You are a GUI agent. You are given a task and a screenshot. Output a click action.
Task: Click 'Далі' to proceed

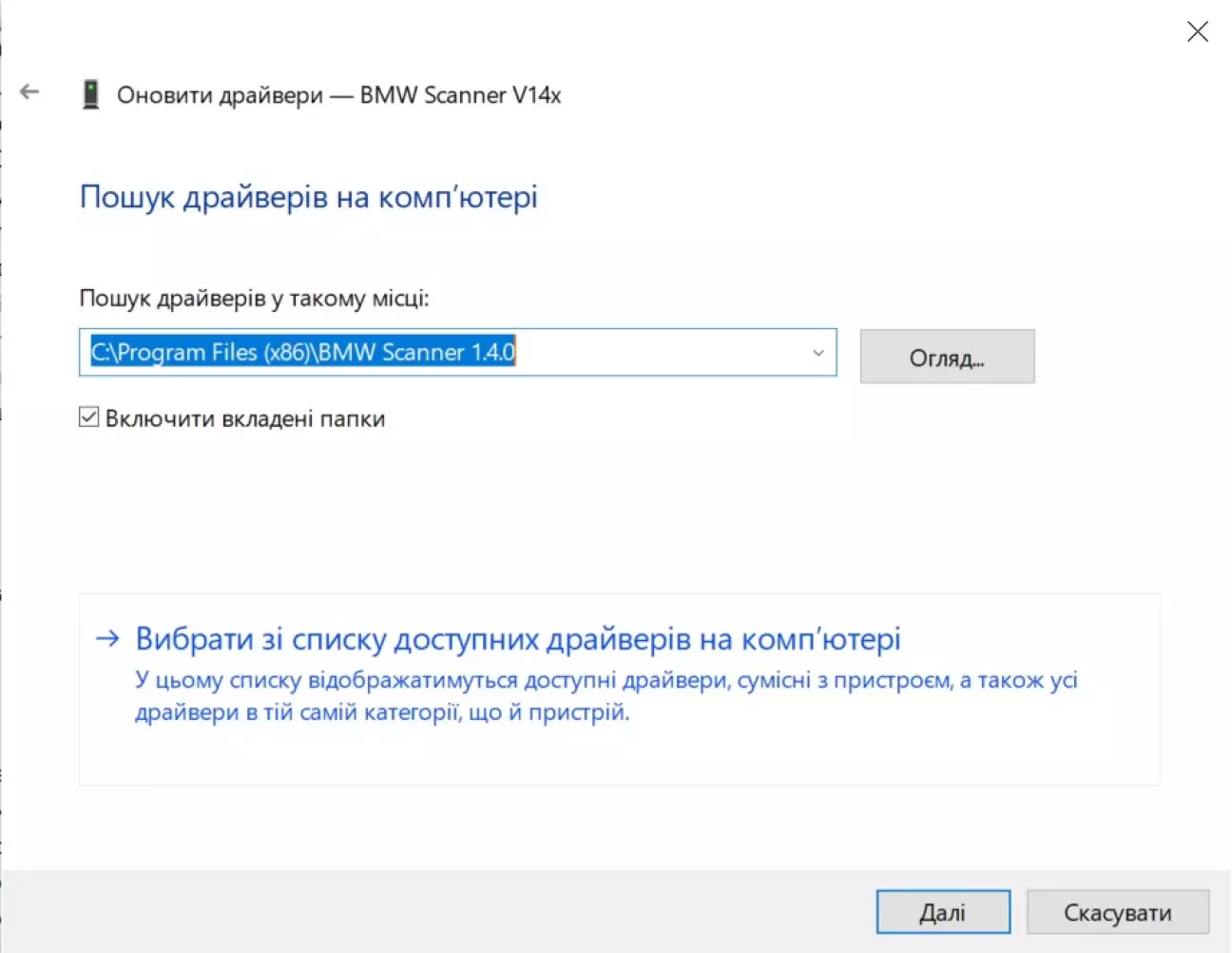pyautogui.click(x=942, y=912)
